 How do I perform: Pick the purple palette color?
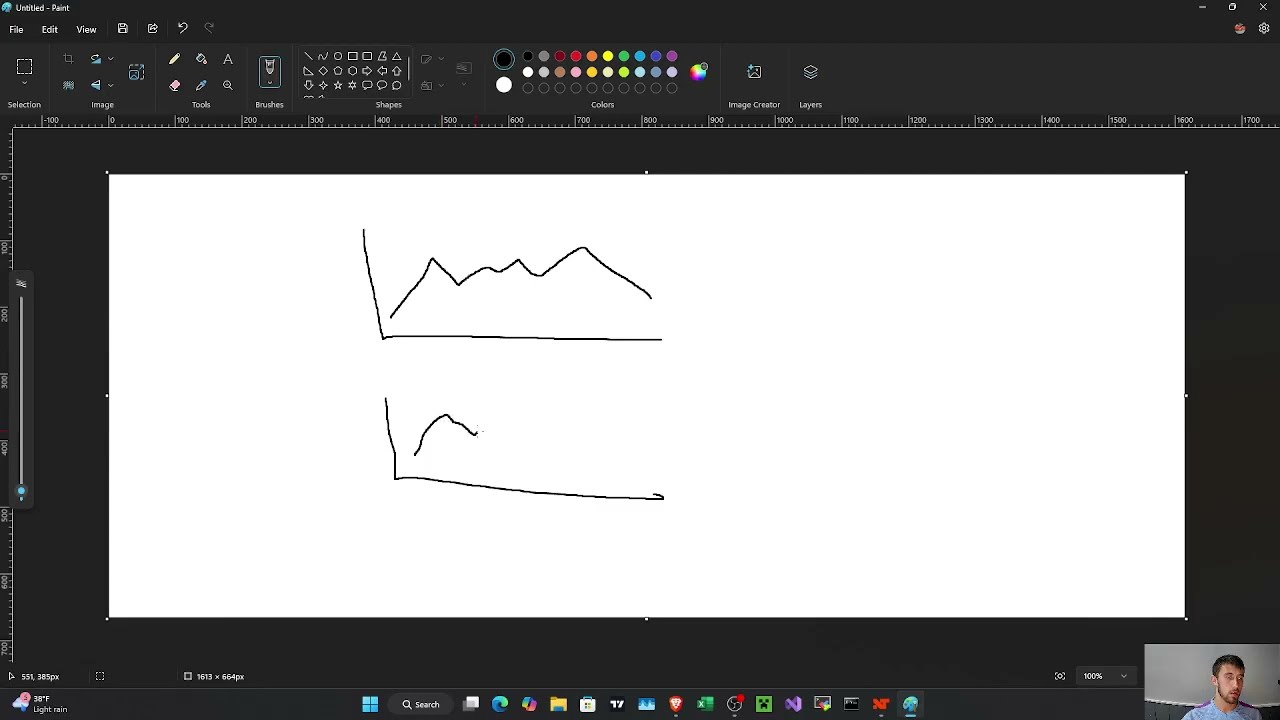pos(672,56)
